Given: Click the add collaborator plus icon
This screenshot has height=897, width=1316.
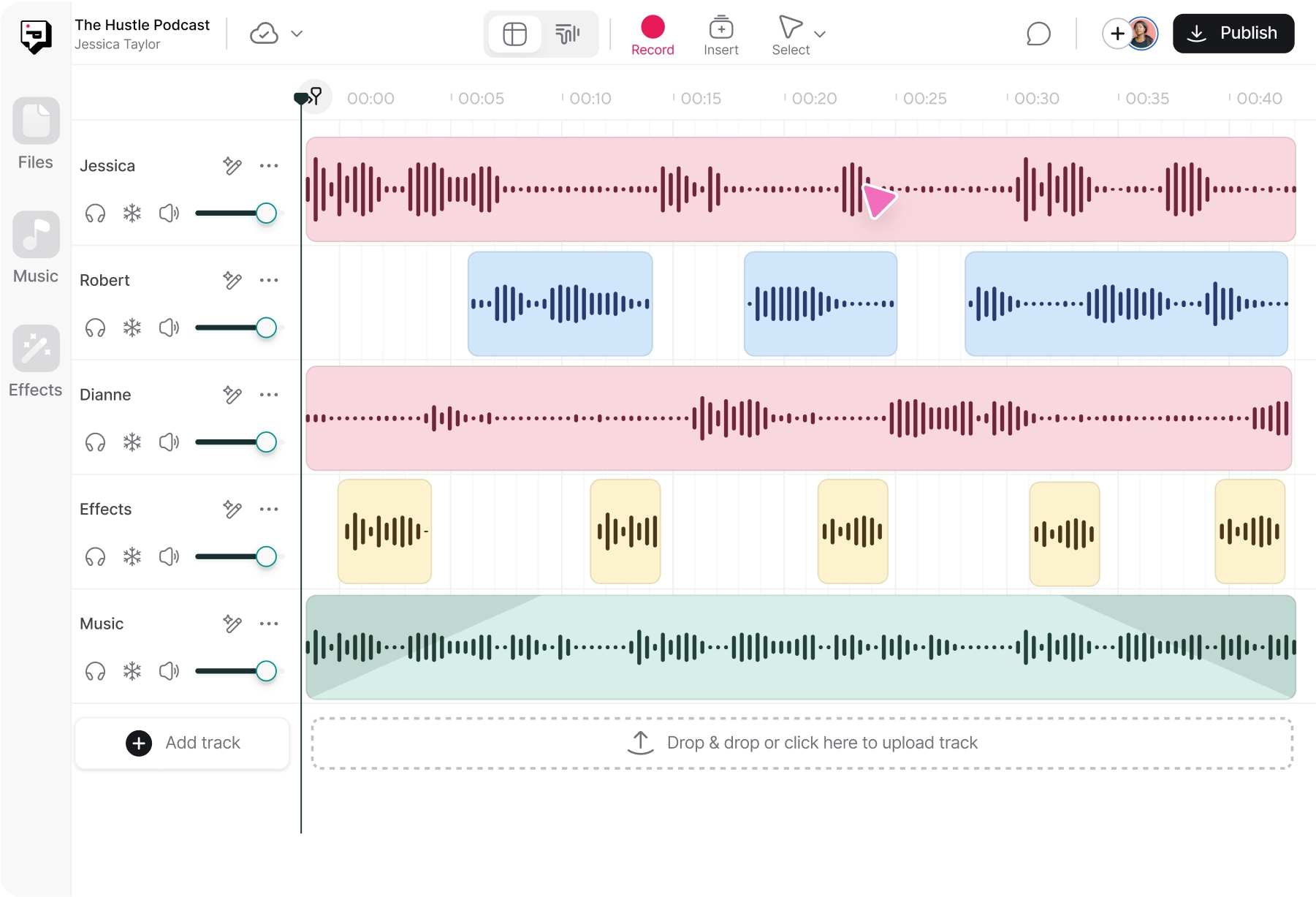Looking at the screenshot, I should [1117, 34].
